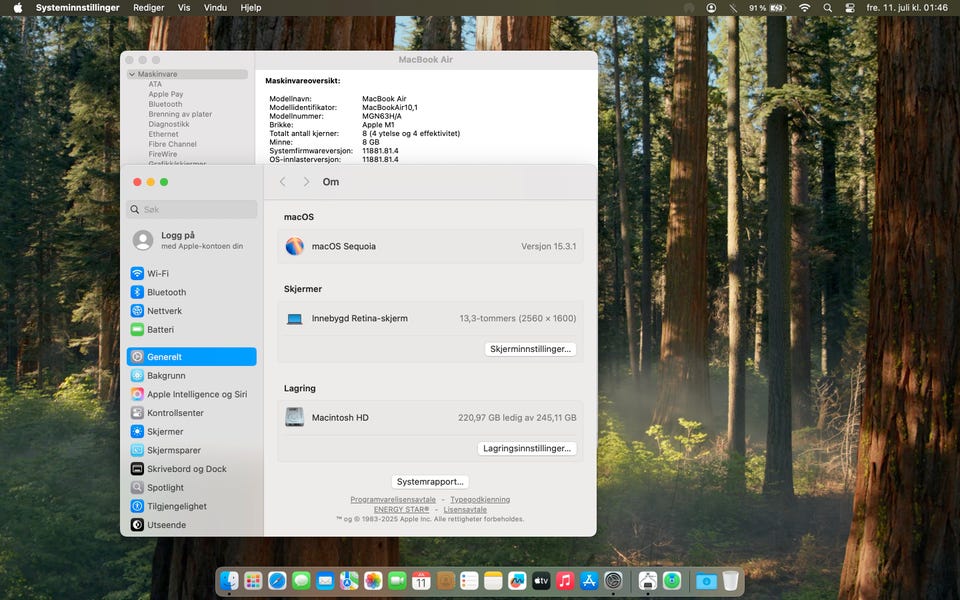Select Ethernet in the hardware list
This screenshot has height=600, width=960.
click(x=163, y=134)
